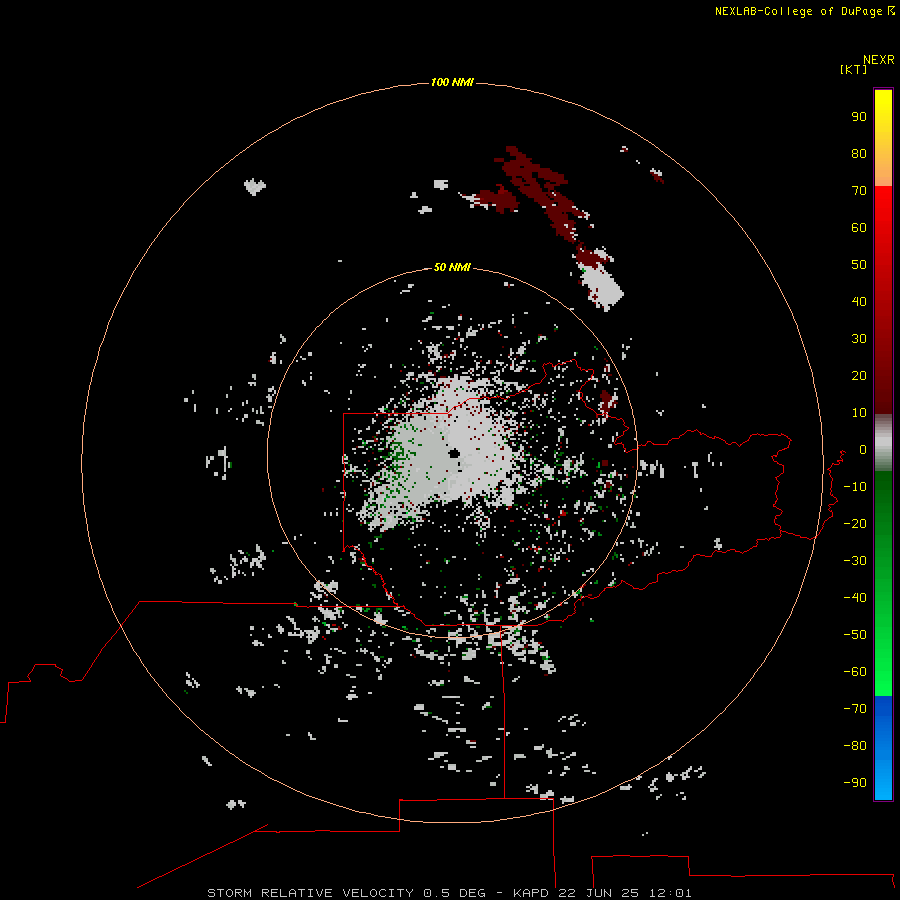Click the gray zero-velocity segment of the color bar
Viewport: 900px width, 900px height.
point(883,443)
